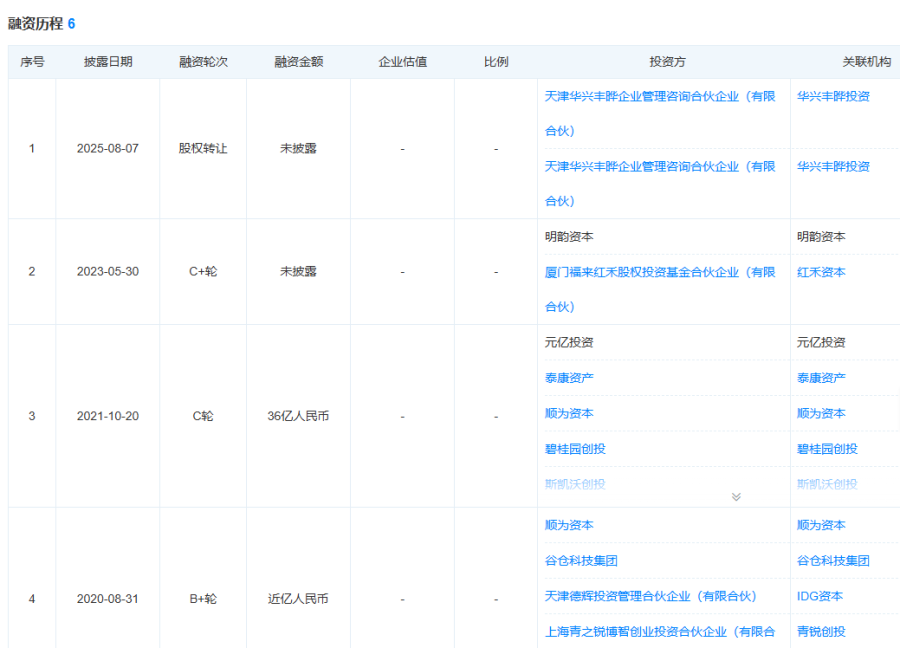The width and height of the screenshot is (900, 648).
Task: Open 顺为资本 related institution in the B+轮 row
Action: click(821, 525)
